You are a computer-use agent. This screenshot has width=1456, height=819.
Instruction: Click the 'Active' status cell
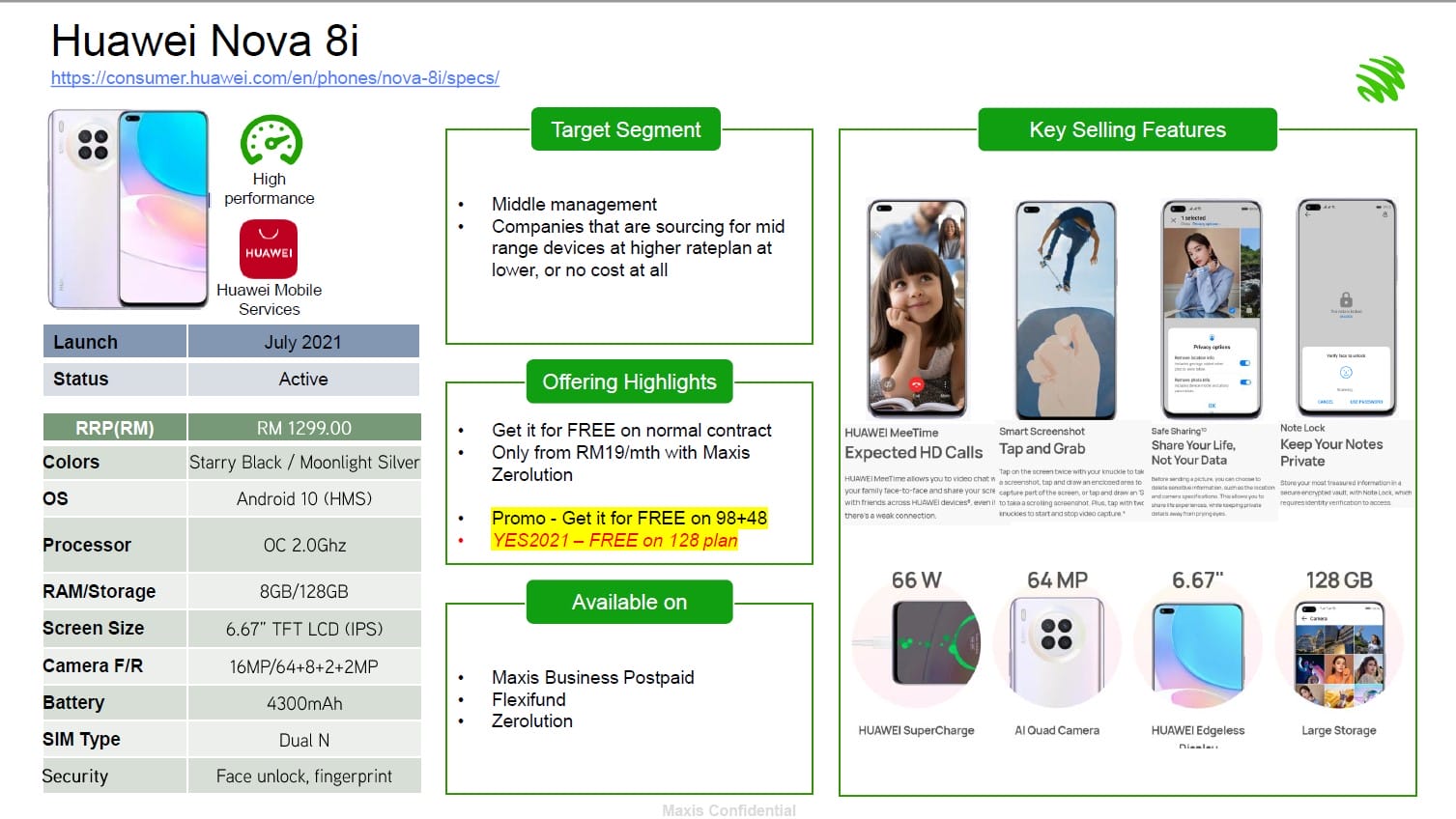[x=303, y=379]
